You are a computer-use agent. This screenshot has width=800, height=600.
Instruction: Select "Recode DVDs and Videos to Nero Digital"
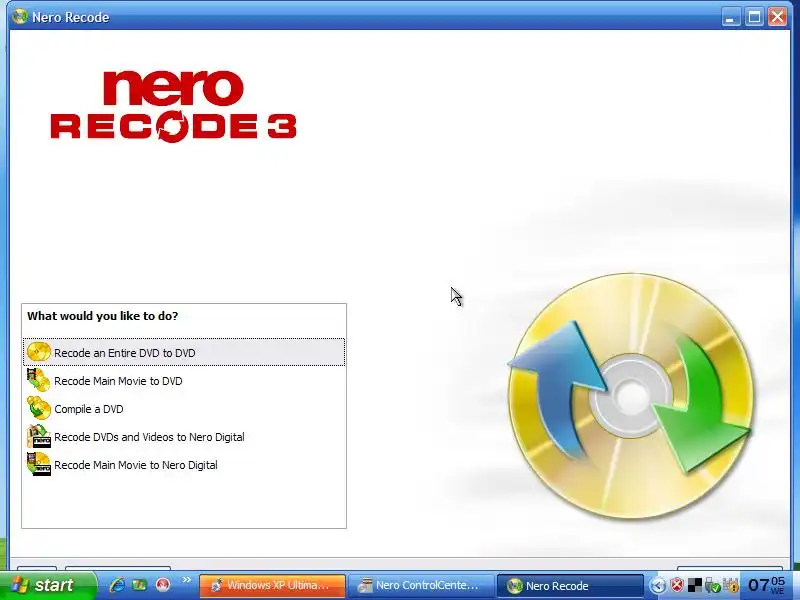149,437
